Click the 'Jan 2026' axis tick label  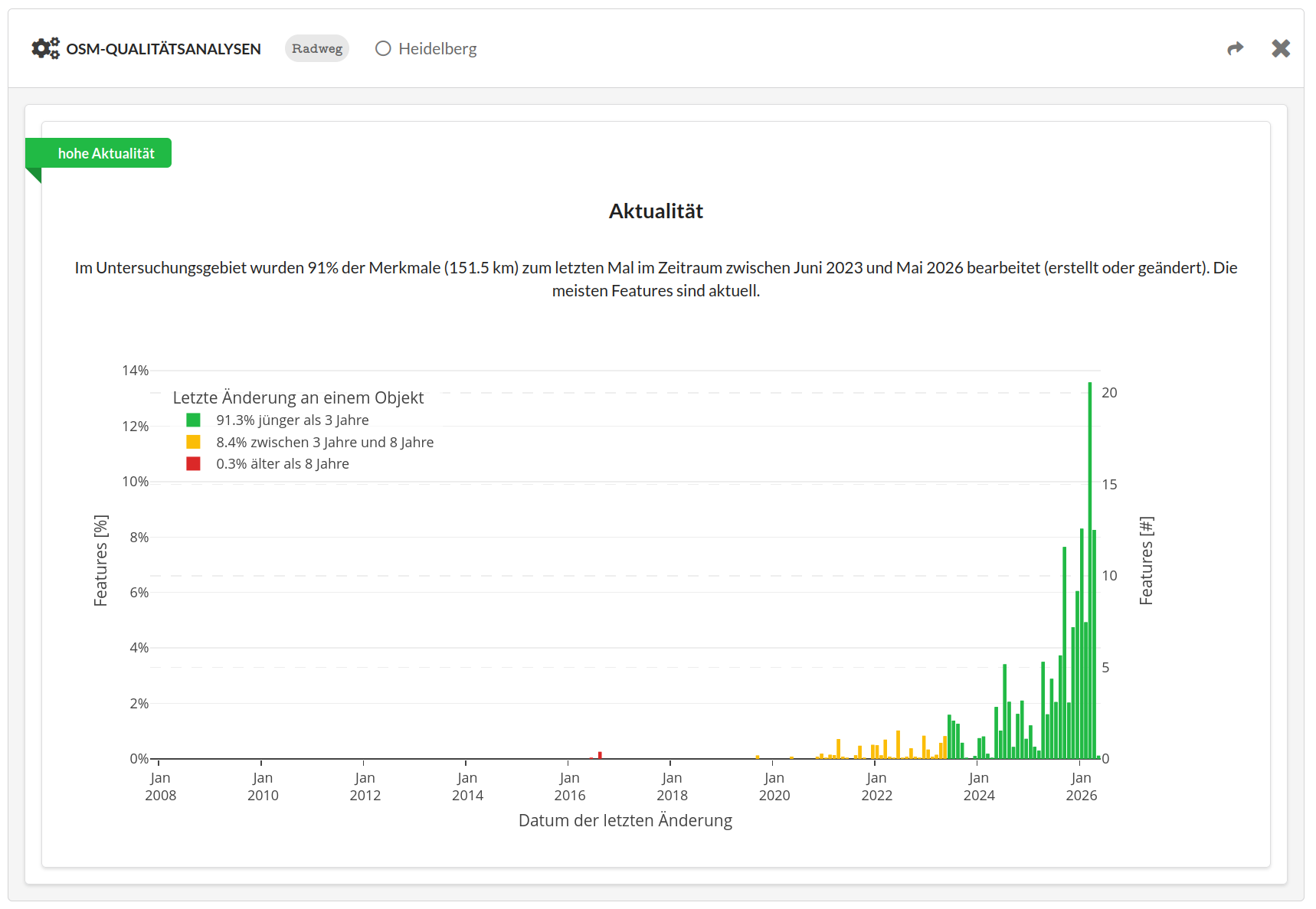point(1081,786)
